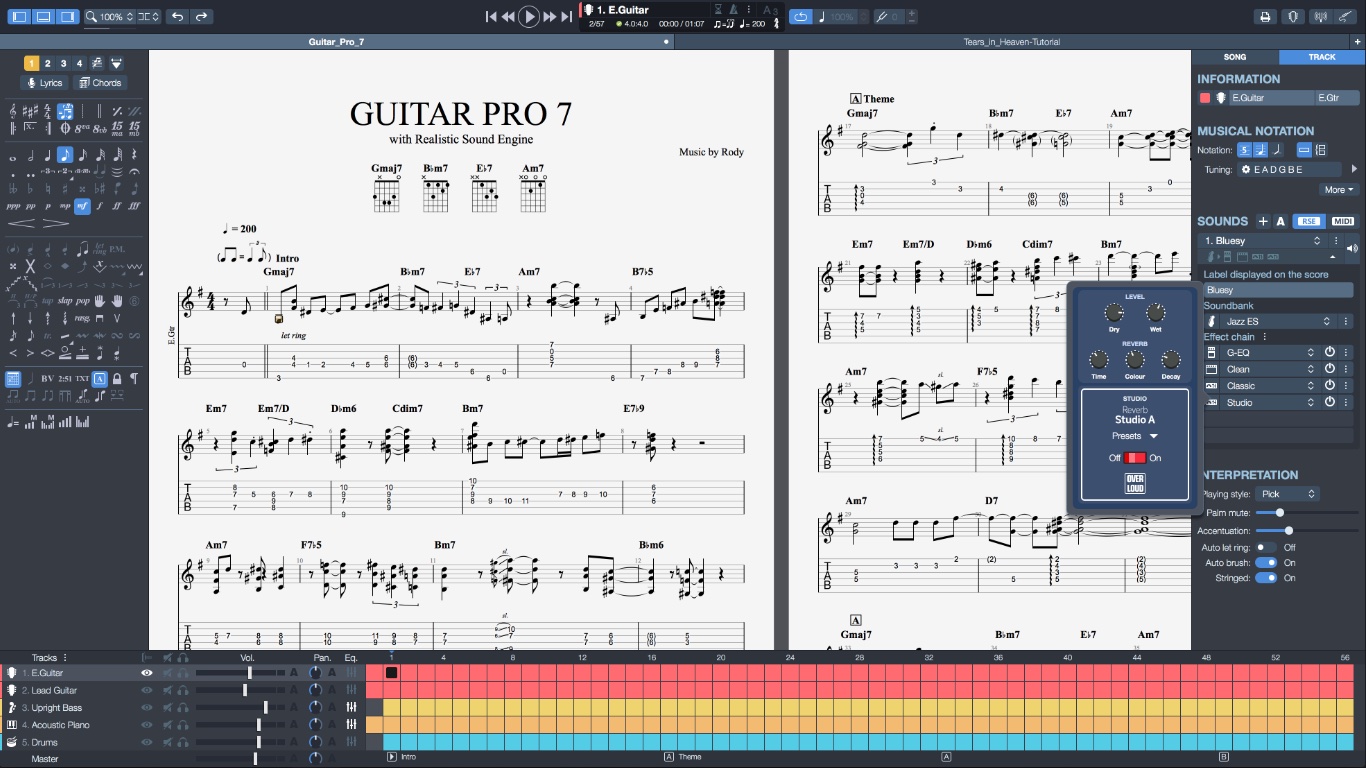Open the Presets dropdown in Studio reverb

(1135, 436)
